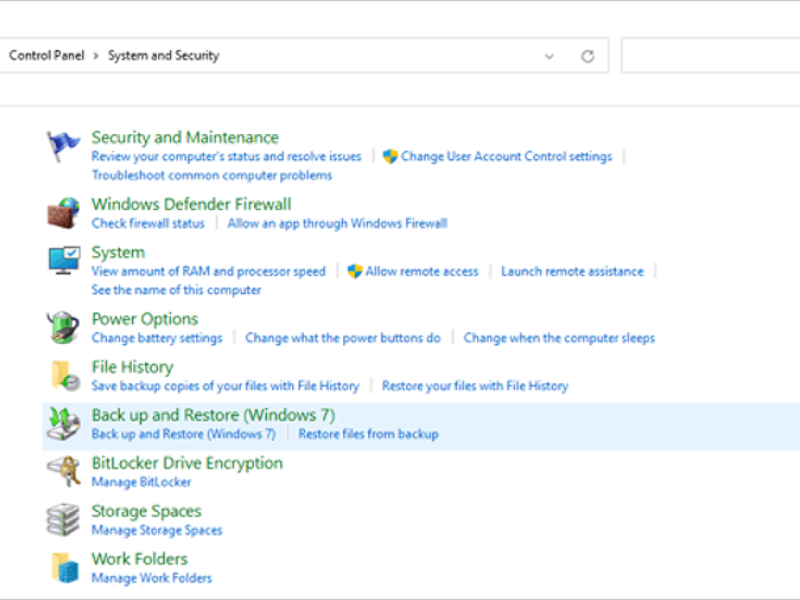The height and width of the screenshot is (600, 800).
Task: Click the Work Folders icon
Action: point(63,567)
